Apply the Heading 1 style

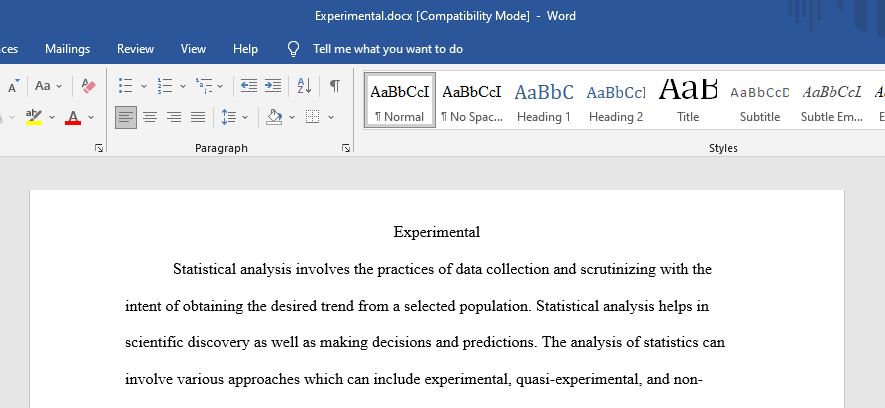tap(544, 100)
